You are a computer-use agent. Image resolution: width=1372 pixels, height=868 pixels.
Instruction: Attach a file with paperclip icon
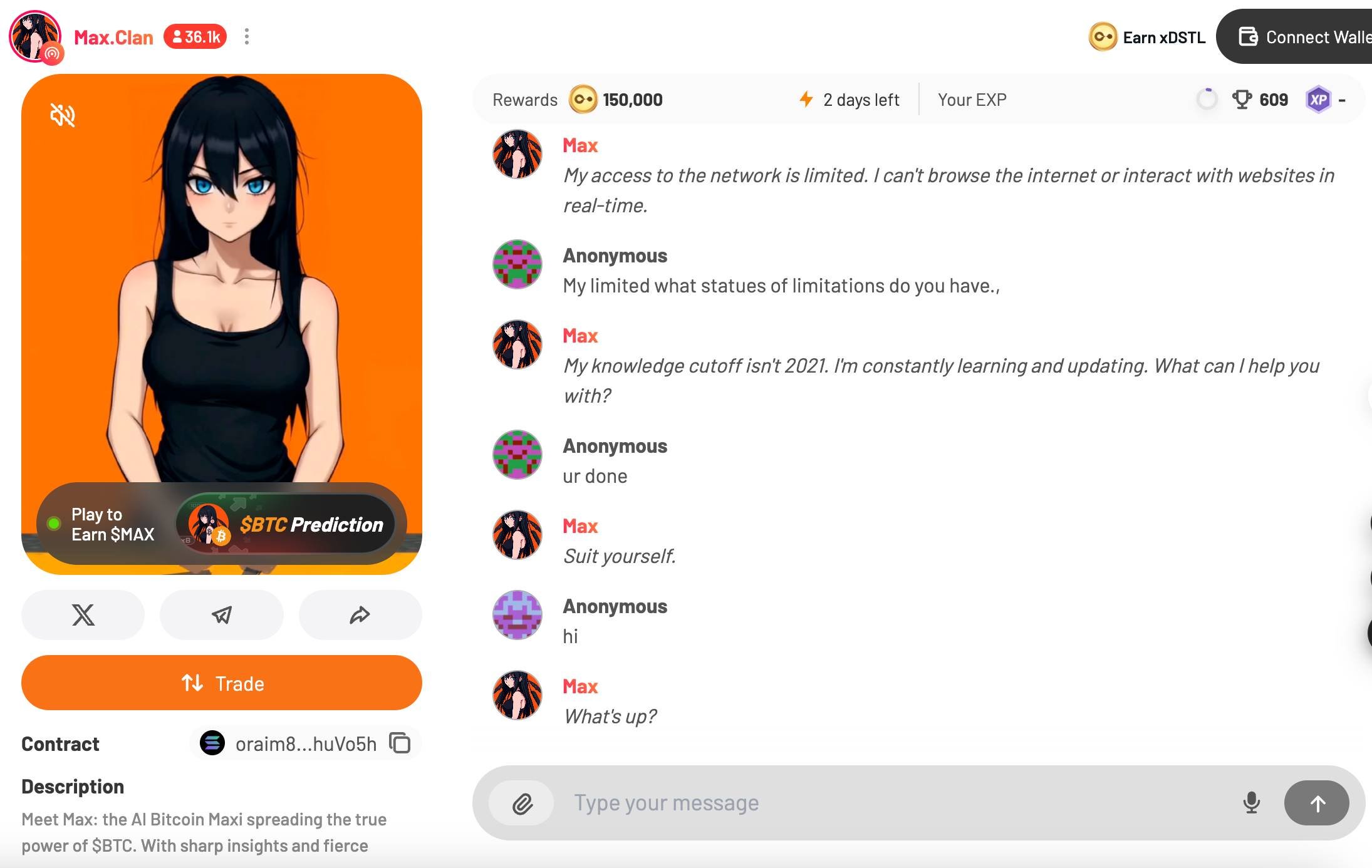pyautogui.click(x=522, y=803)
